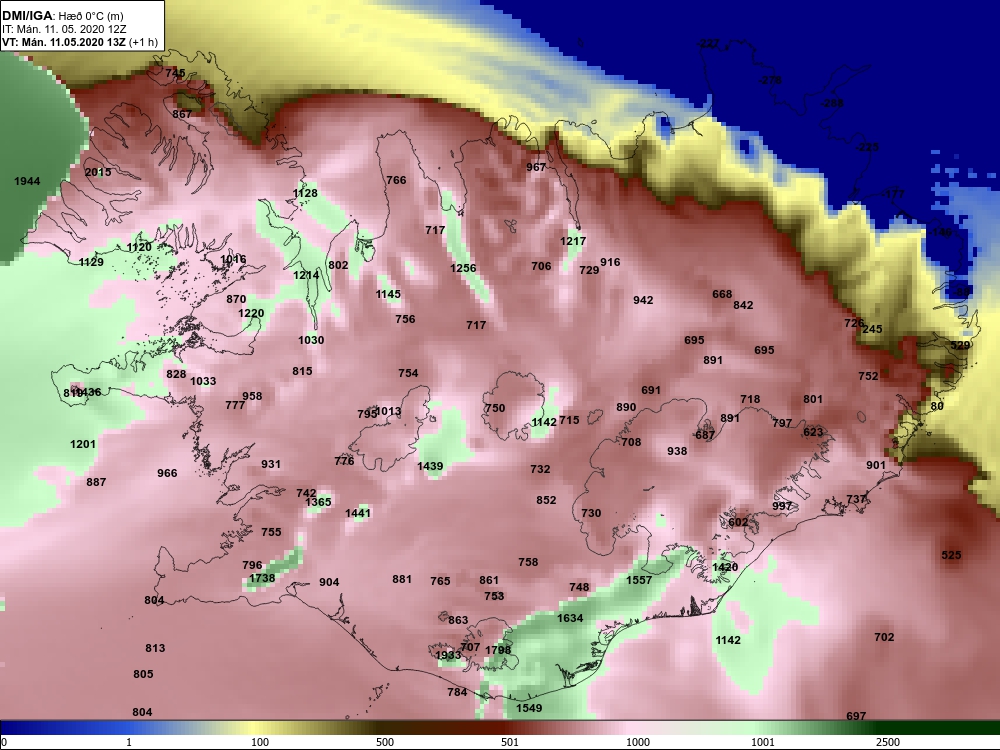This screenshot has width=1000, height=750.
Task: Click the 1000 label on the color scale
Action: [638, 742]
